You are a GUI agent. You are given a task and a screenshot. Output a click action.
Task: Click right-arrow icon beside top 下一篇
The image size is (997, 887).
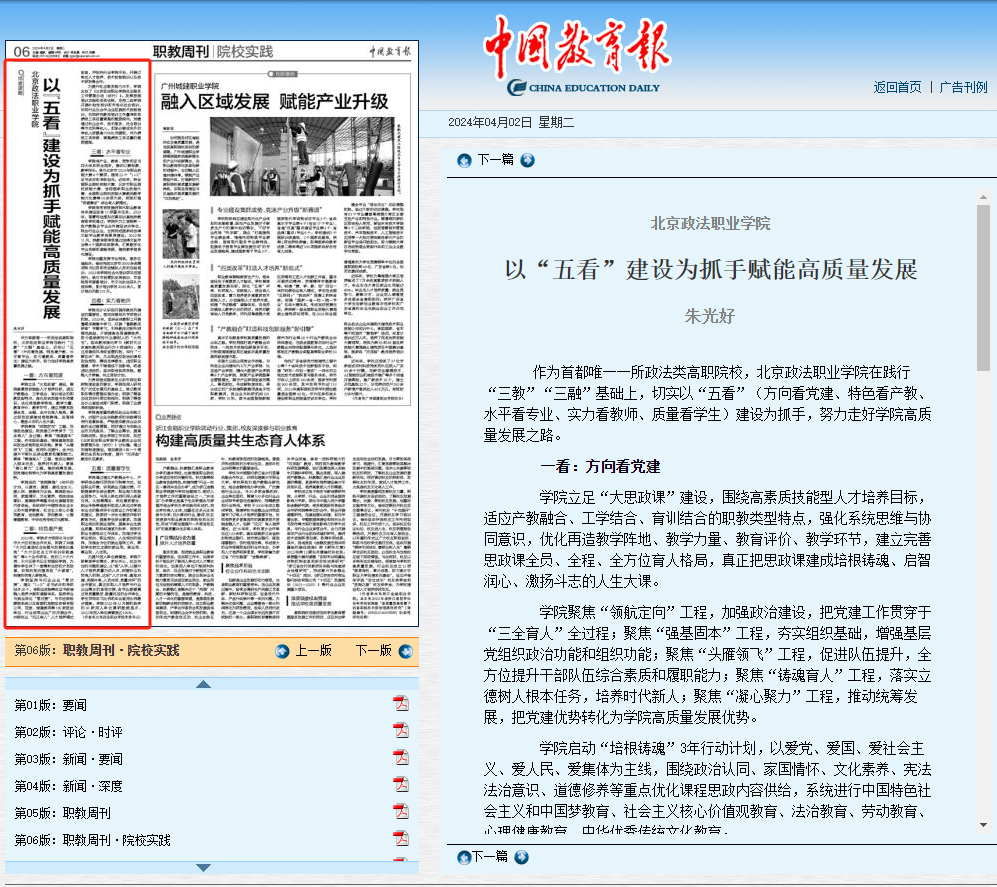(527, 160)
